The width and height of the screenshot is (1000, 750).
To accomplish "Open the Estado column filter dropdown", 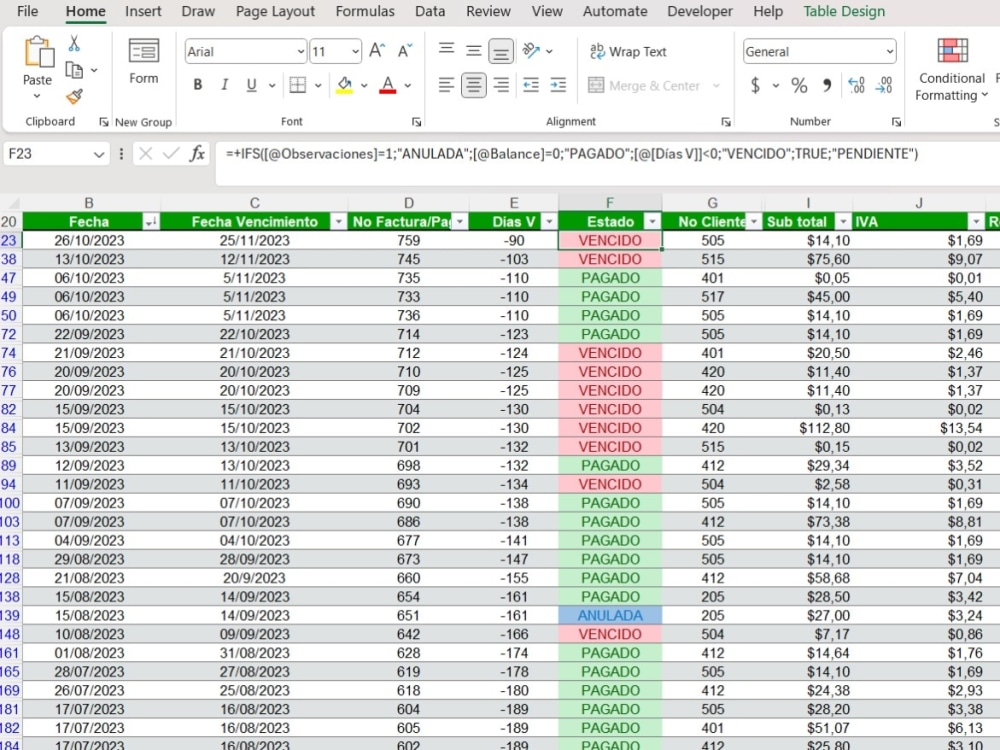I will pyautogui.click(x=652, y=222).
